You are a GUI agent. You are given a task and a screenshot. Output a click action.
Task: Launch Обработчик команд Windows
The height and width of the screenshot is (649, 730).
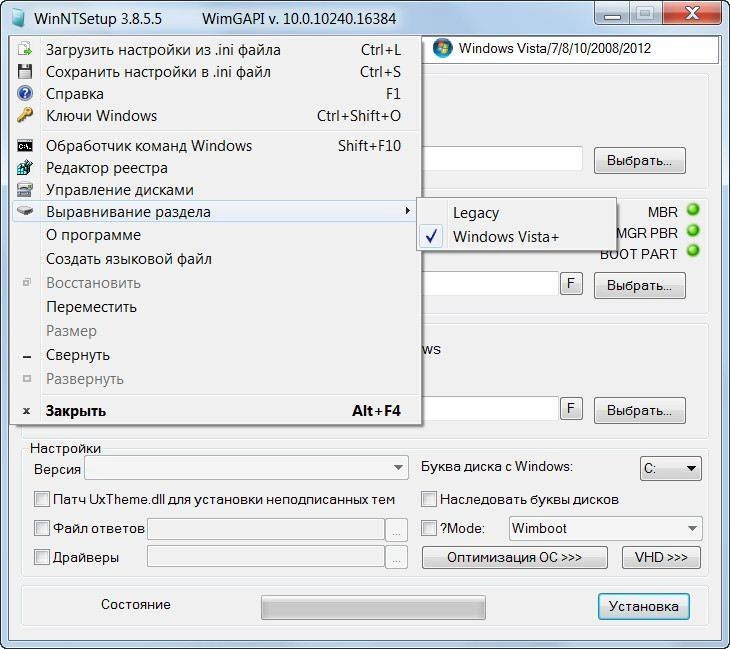coord(216,146)
